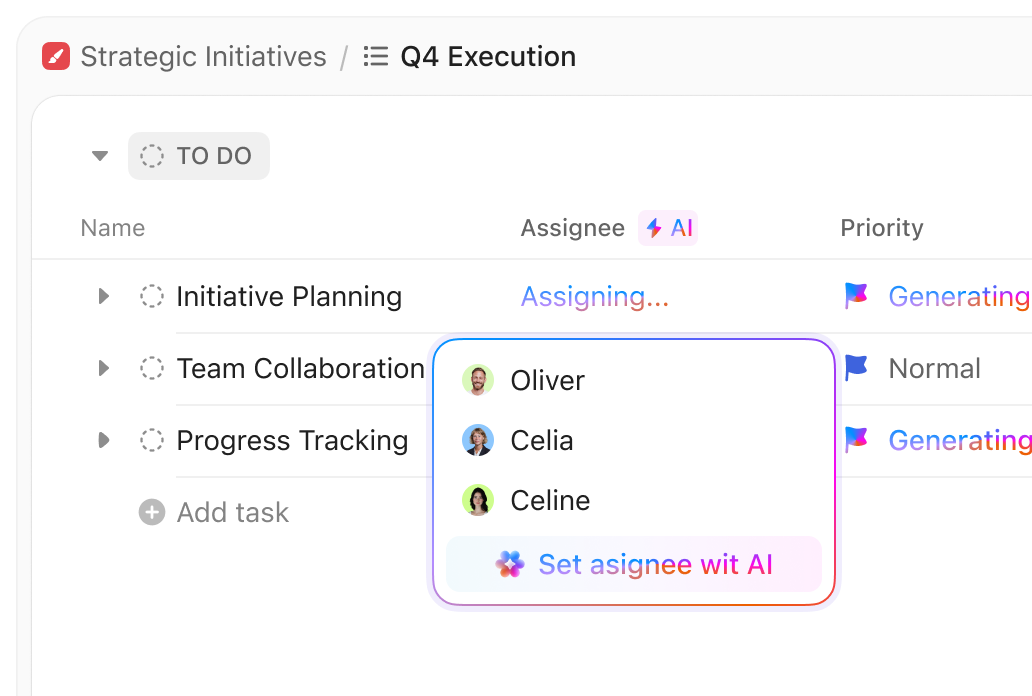Click the pink priority flag for Progress Tracking
The height and width of the screenshot is (696, 1032).
(x=855, y=440)
